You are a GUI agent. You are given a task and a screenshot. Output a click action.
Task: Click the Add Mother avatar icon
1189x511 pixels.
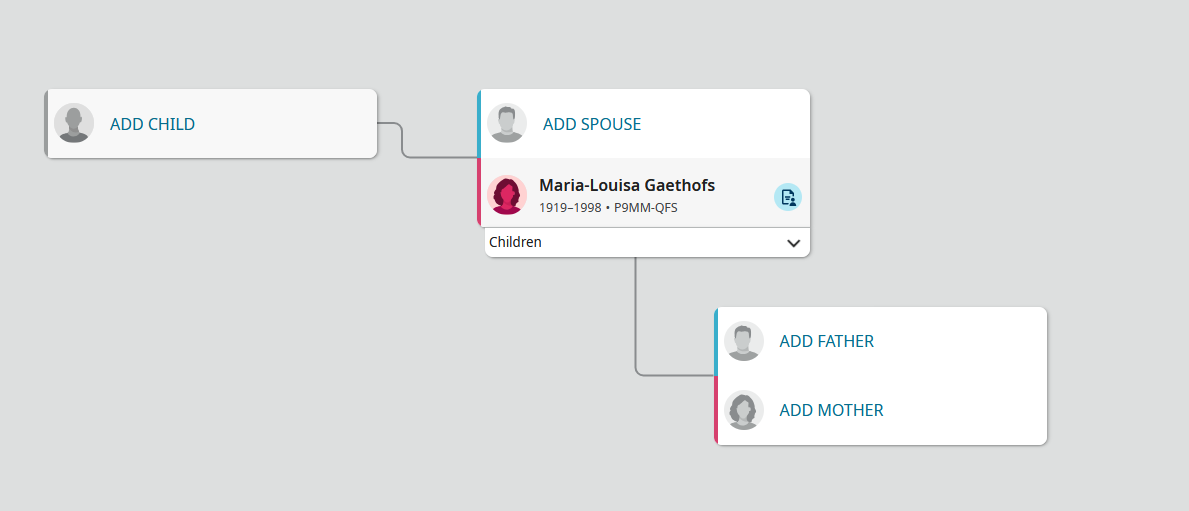(743, 410)
